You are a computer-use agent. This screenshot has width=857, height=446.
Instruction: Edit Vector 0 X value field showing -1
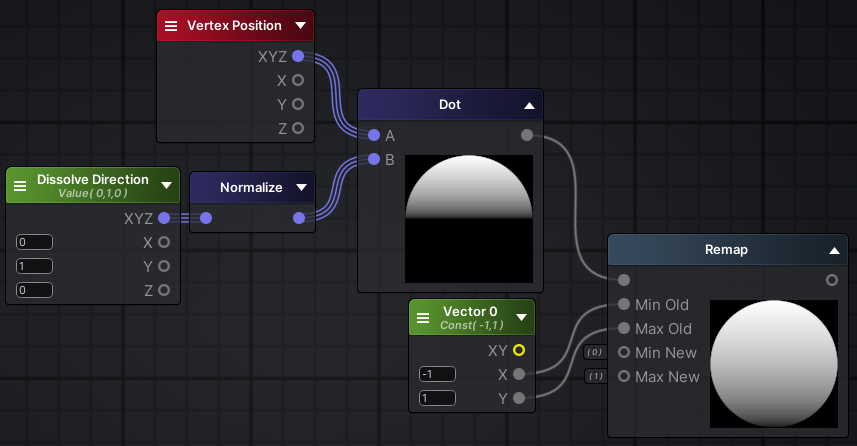(x=437, y=374)
